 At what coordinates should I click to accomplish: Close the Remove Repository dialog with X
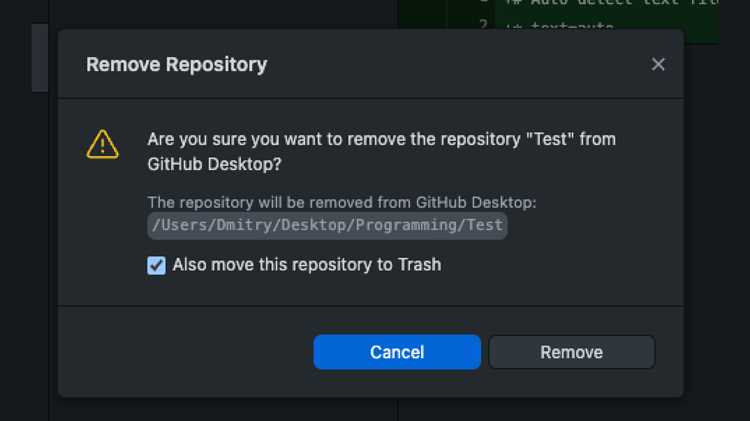click(658, 64)
